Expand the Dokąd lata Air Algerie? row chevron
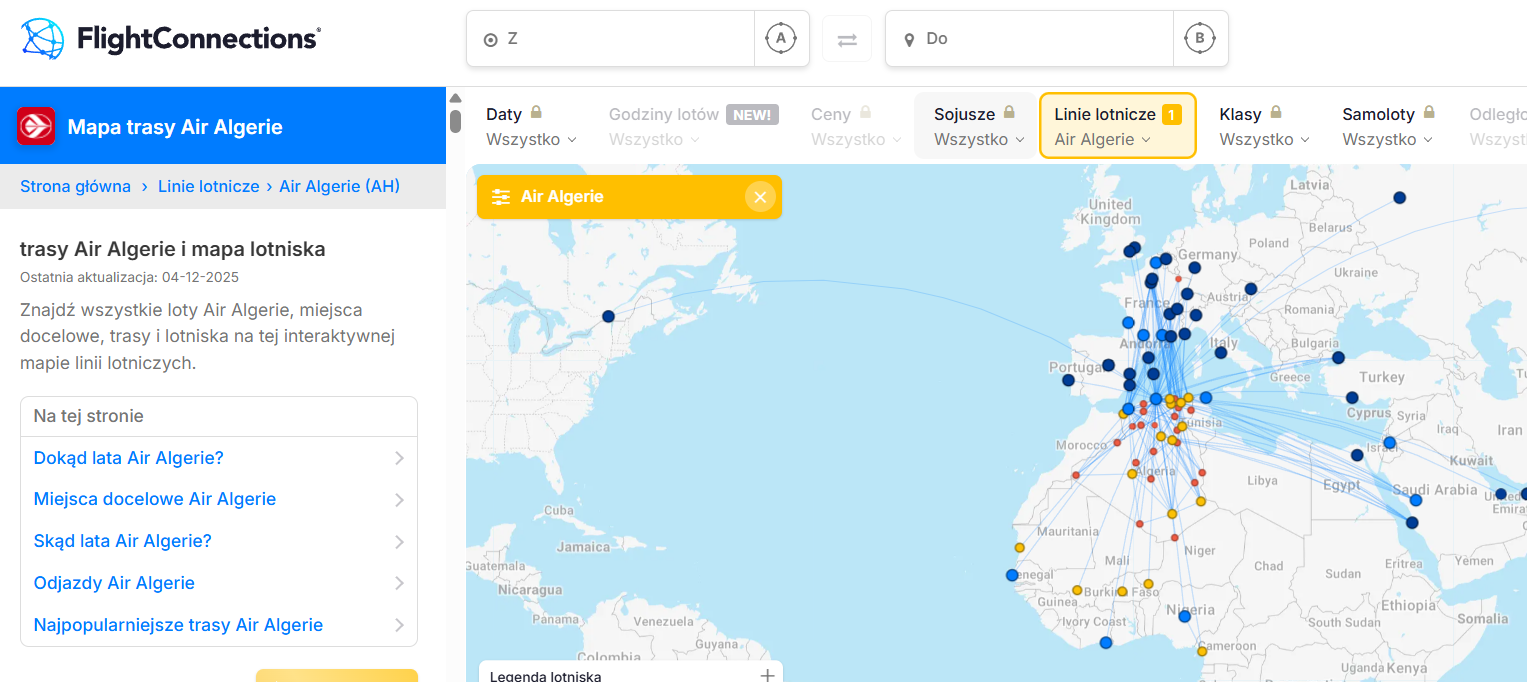The image size is (1527, 682). click(x=399, y=458)
